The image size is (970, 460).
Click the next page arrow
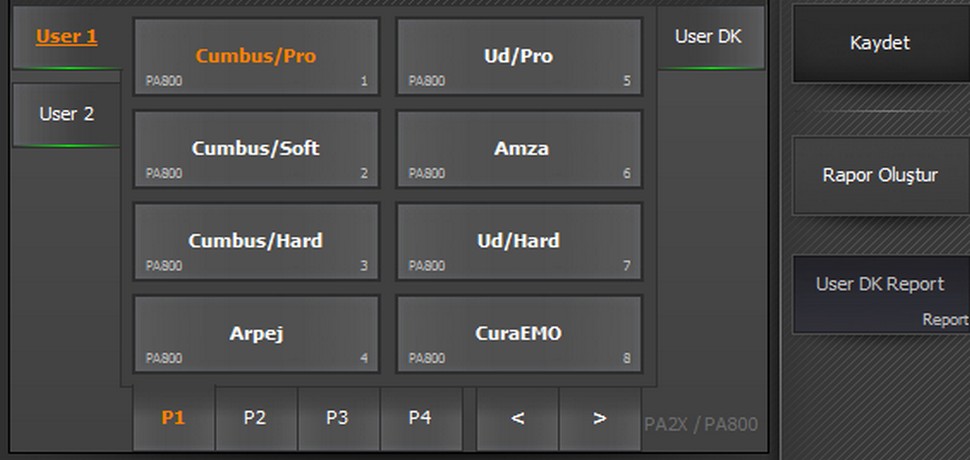click(600, 418)
